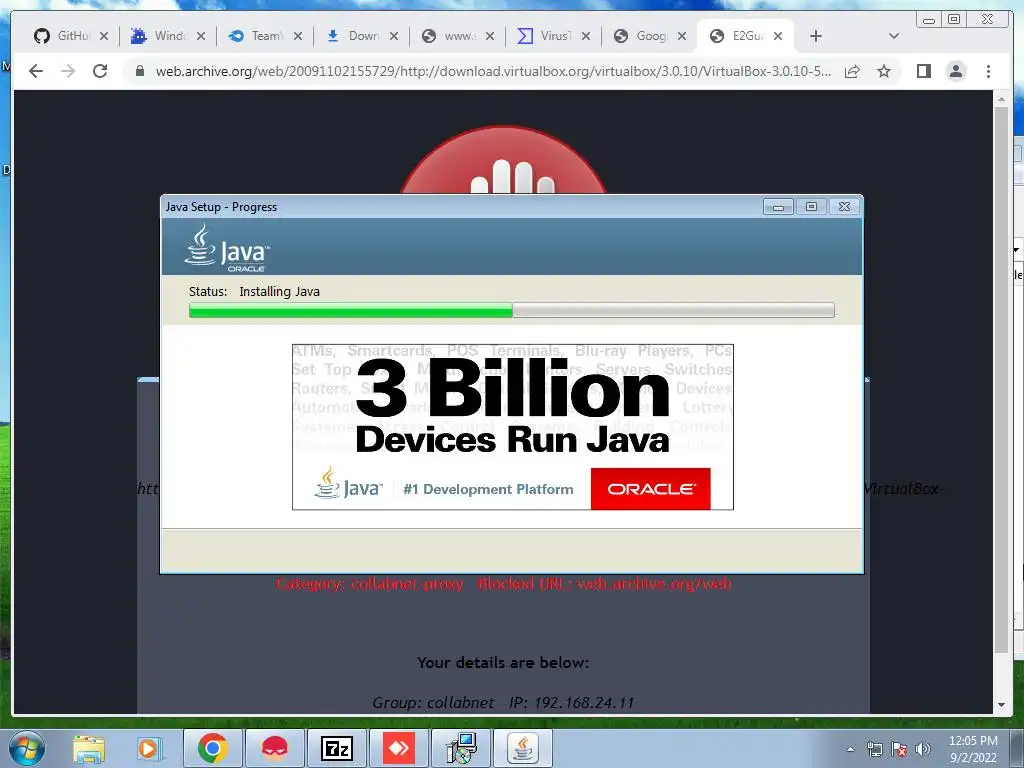1024x768 pixels.
Task: Toggle the Chrome side panel
Action: click(x=923, y=71)
